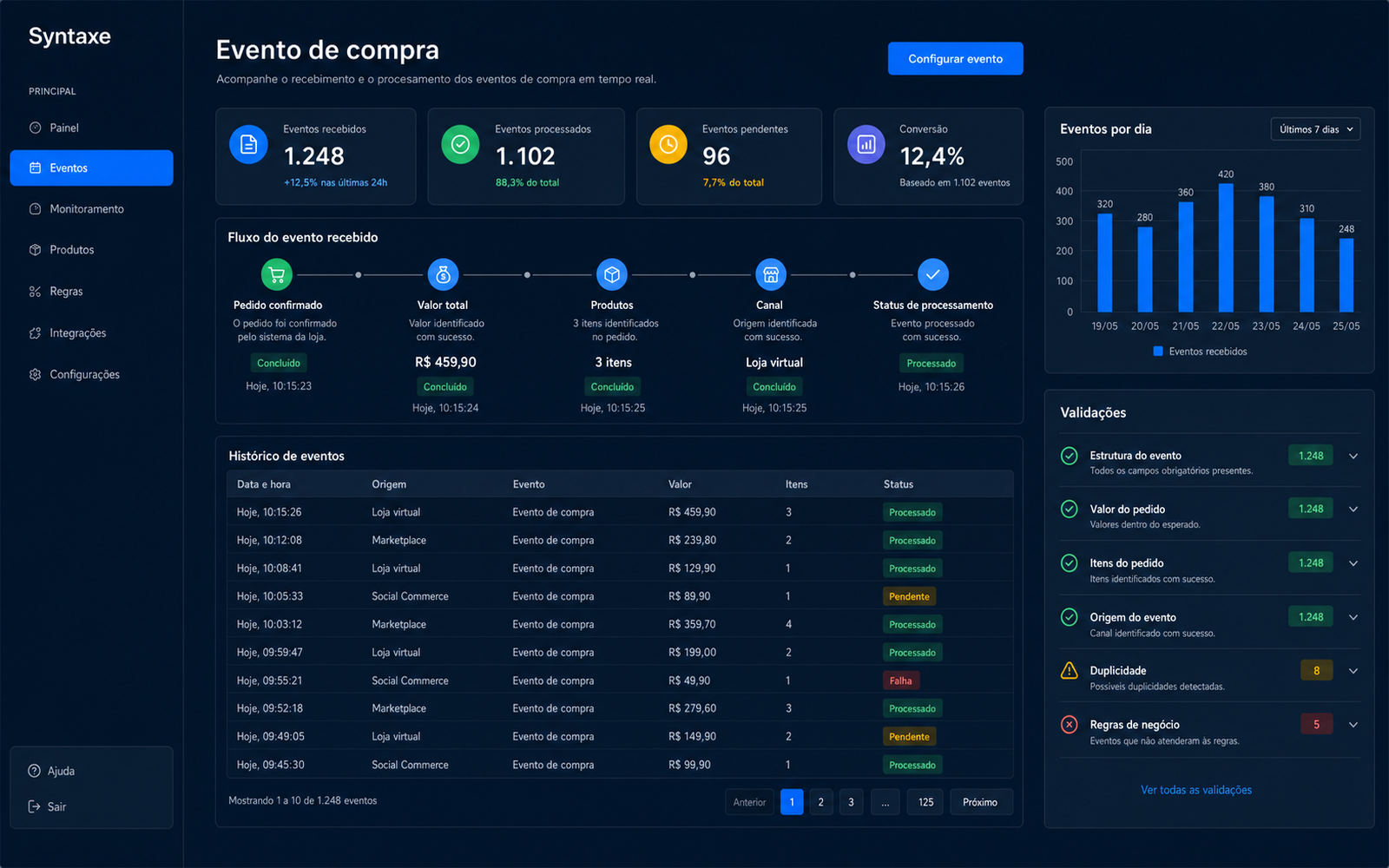Image resolution: width=1389 pixels, height=868 pixels.
Task: Click the R$ 239,80 value cell
Action: pos(692,540)
